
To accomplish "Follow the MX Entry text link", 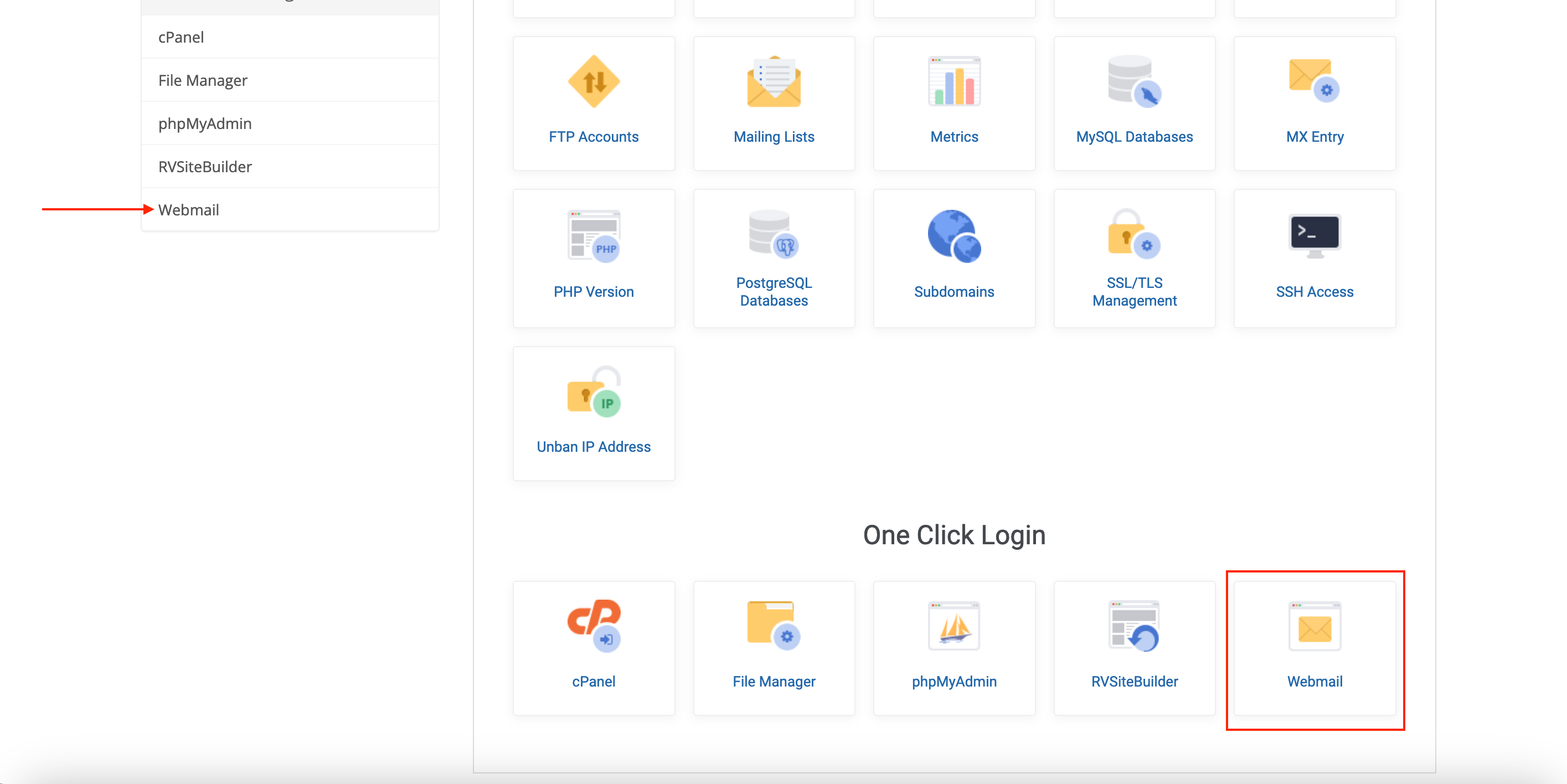I will click(1315, 137).
